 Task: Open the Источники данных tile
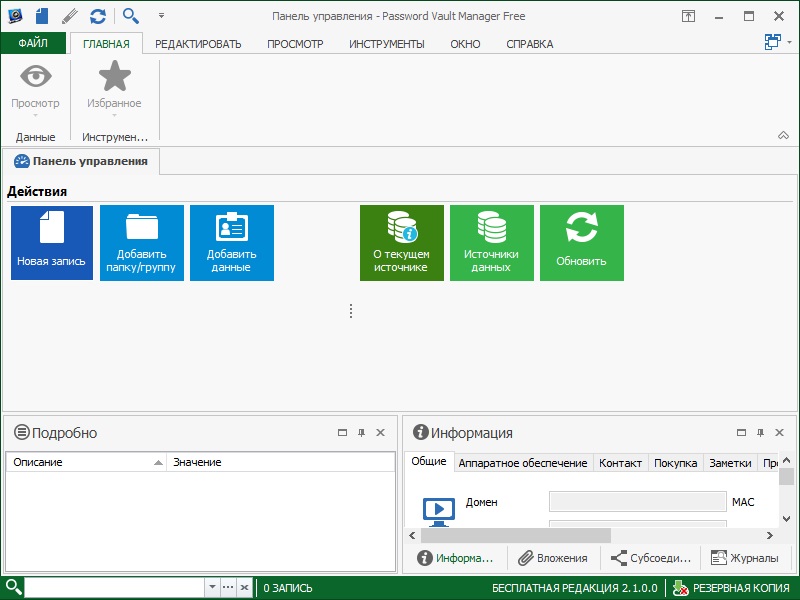(491, 243)
